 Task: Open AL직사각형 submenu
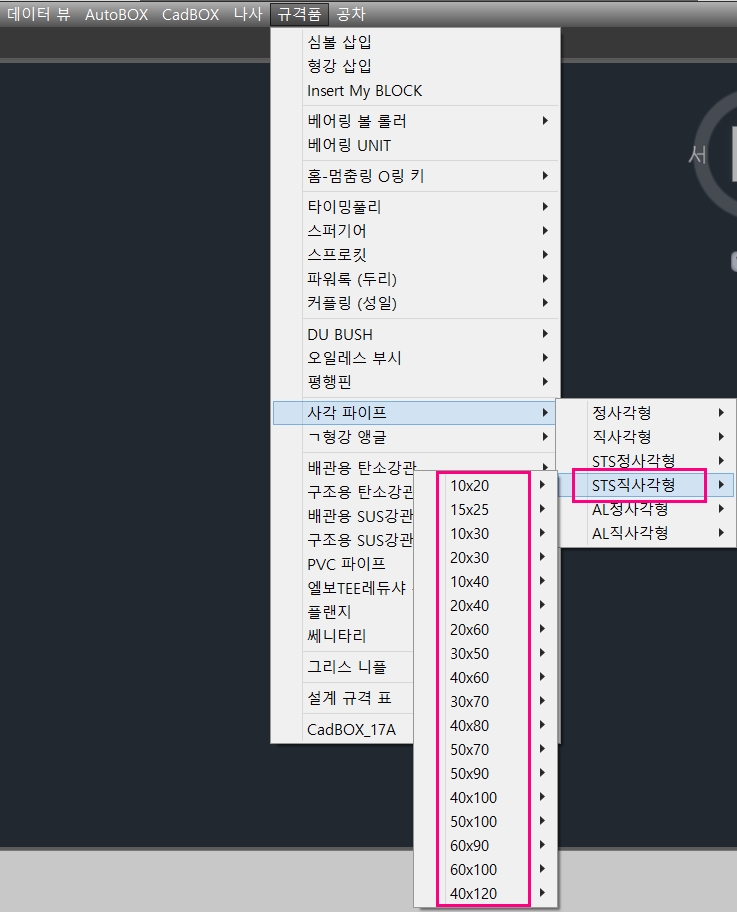(647, 533)
